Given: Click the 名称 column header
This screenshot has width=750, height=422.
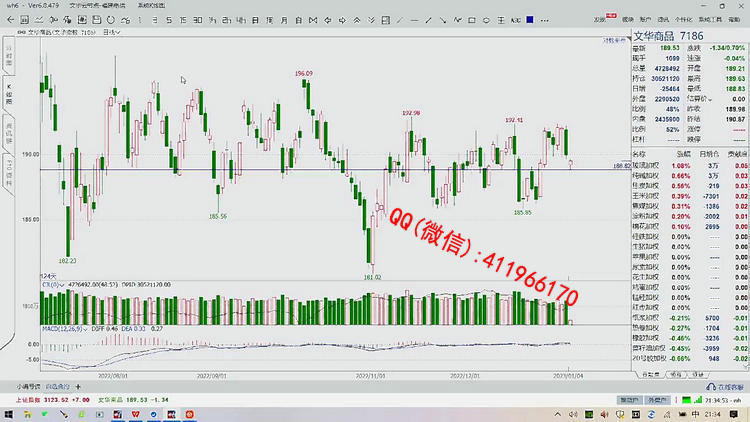Looking at the screenshot, I should pyautogui.click(x=639, y=154).
